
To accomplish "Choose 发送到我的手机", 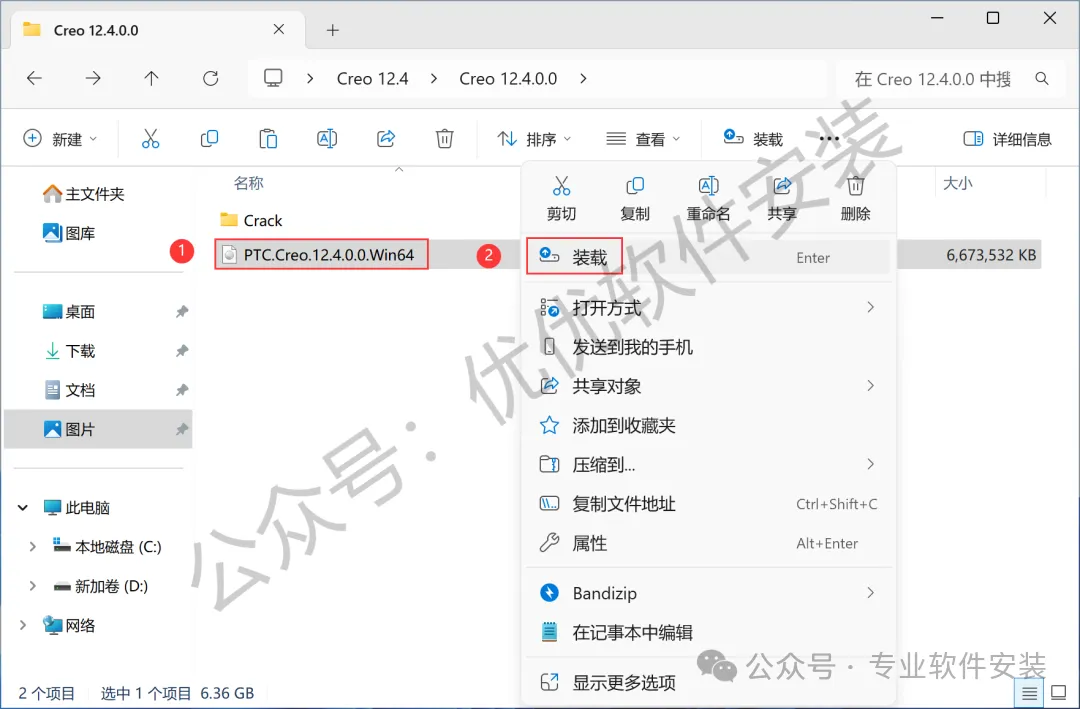I will pyautogui.click(x=708, y=347).
